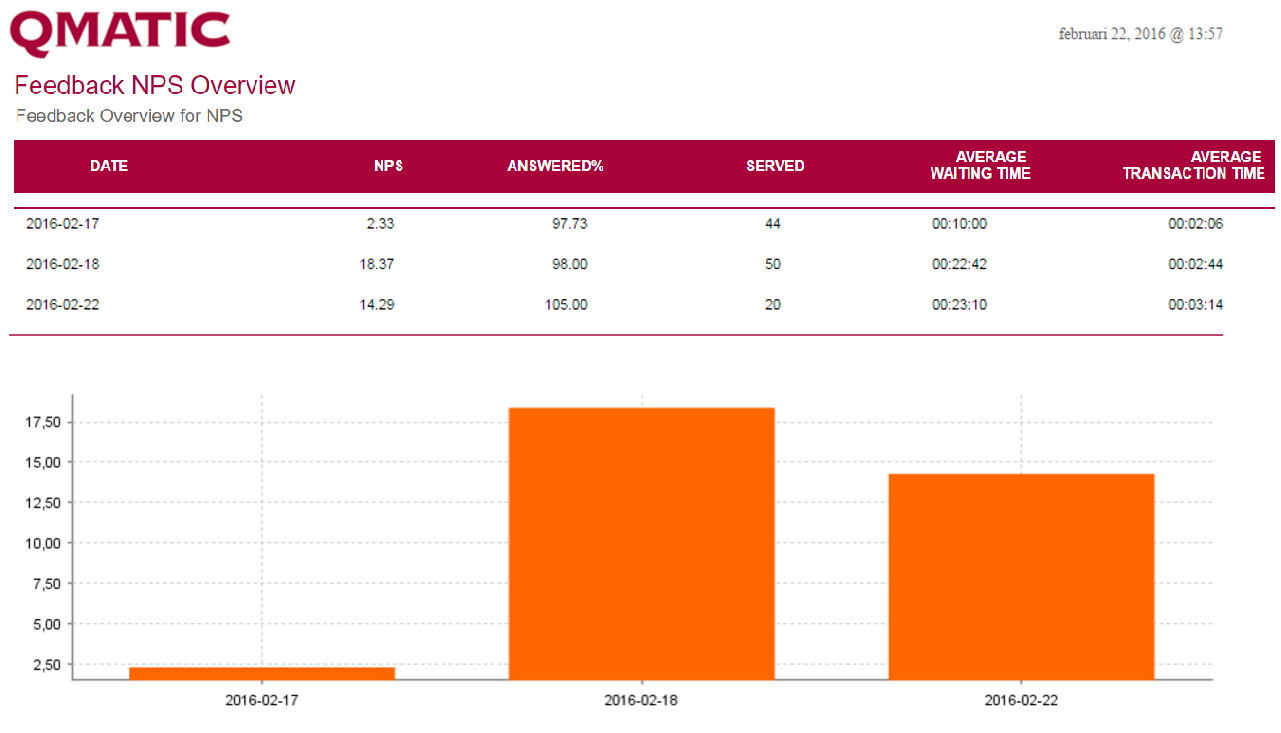Click the NPS value 18.37
Viewport: 1281px width, 733px height.
376,264
